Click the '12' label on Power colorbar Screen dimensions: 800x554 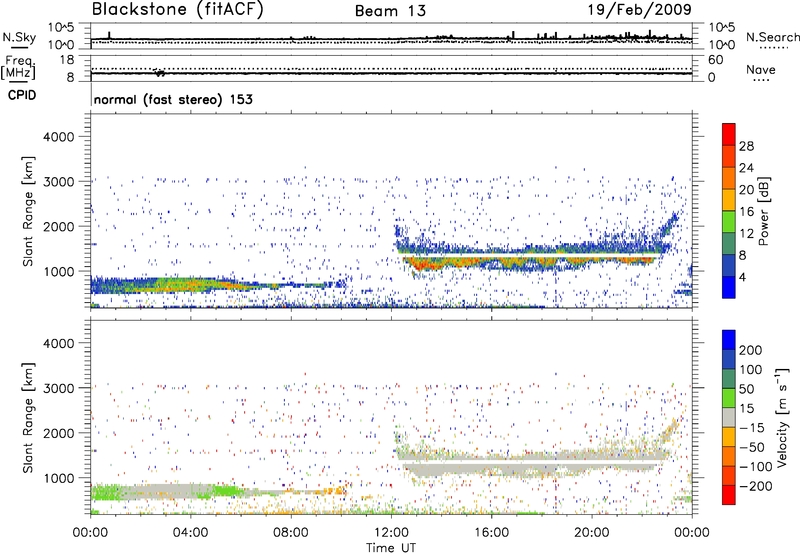[x=746, y=234]
